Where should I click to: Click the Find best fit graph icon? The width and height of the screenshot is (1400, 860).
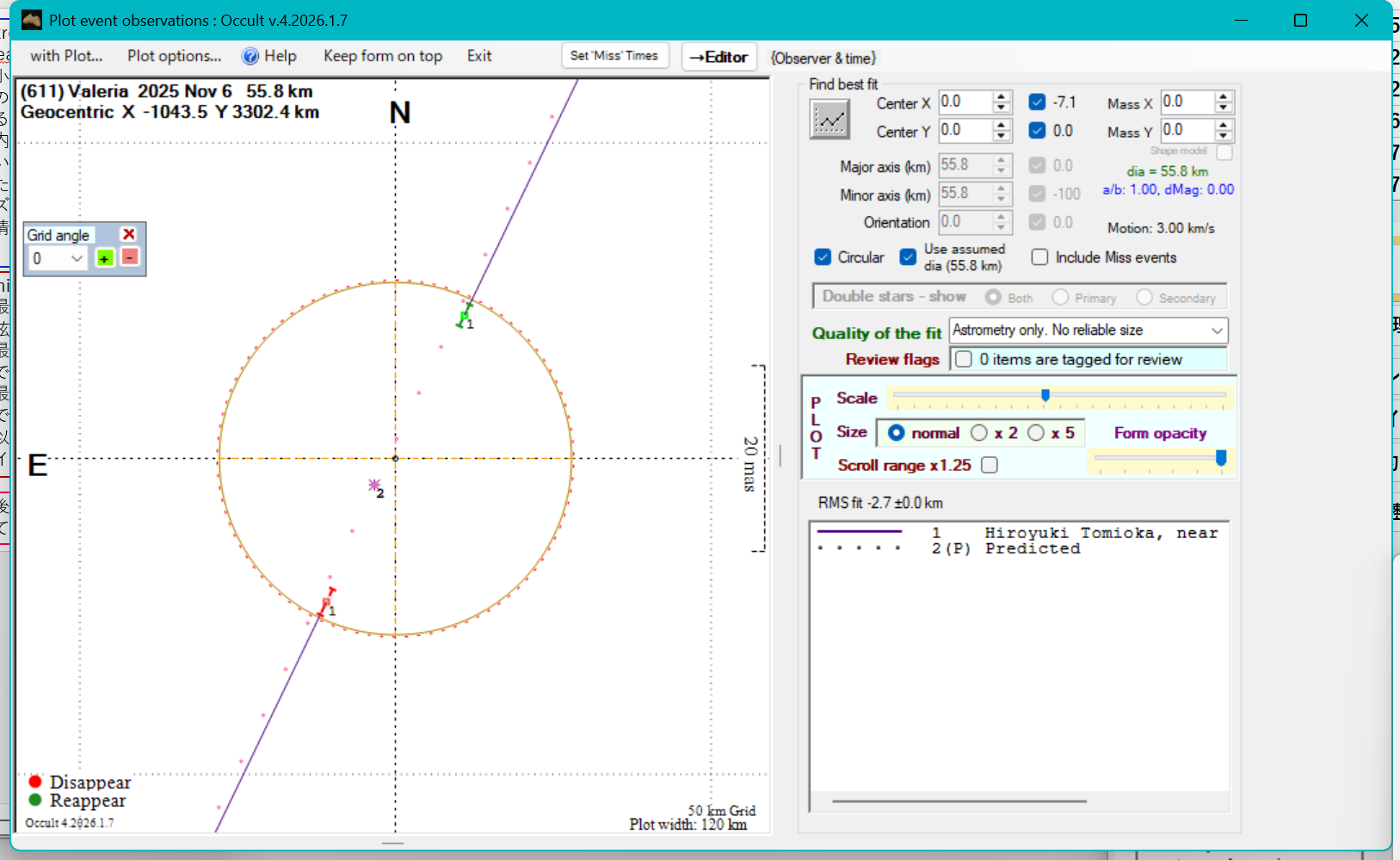pyautogui.click(x=830, y=120)
